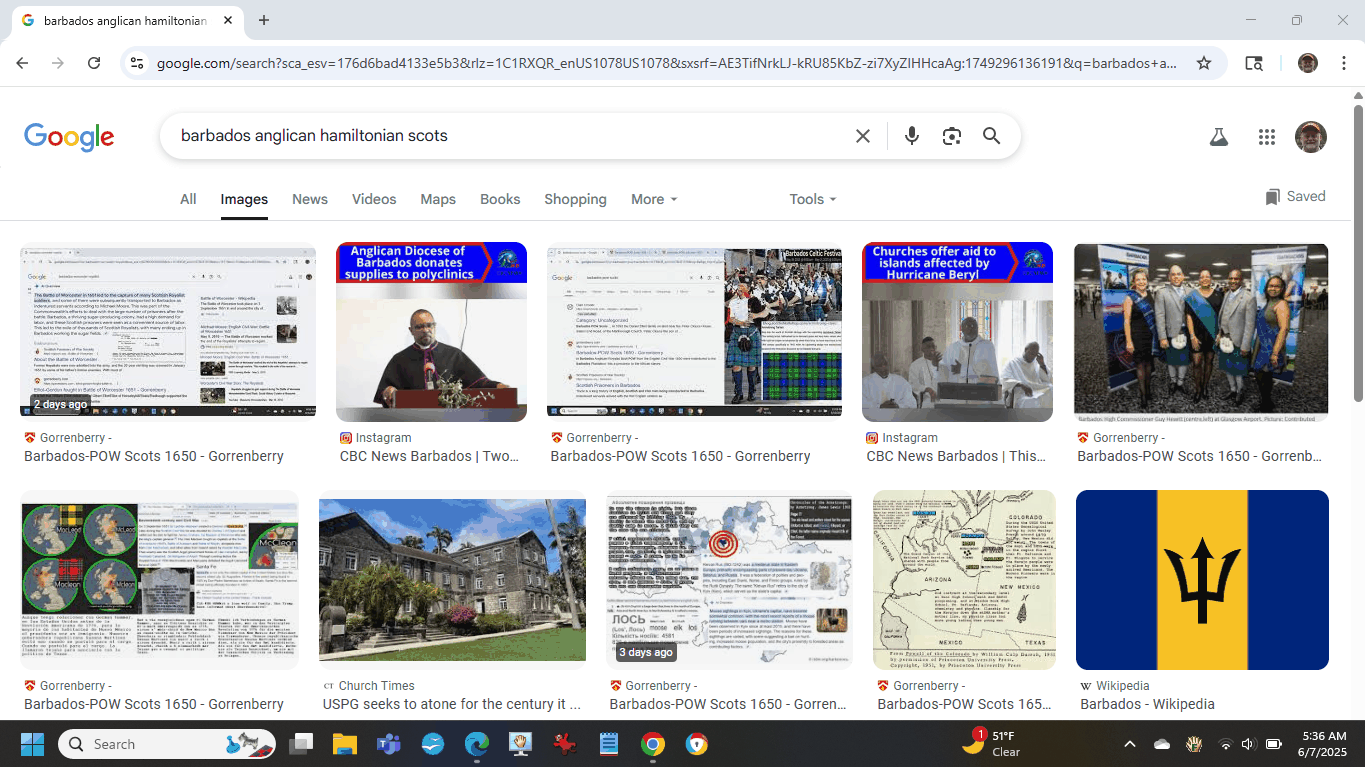The height and width of the screenshot is (767, 1365).
Task: Bookmark this page with the star icon
Action: [1204, 63]
